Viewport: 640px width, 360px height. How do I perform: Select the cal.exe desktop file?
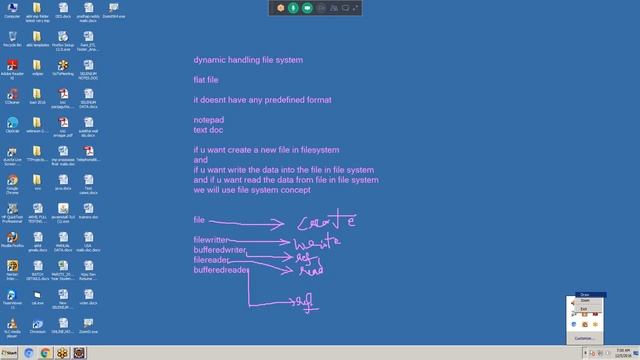[38, 297]
